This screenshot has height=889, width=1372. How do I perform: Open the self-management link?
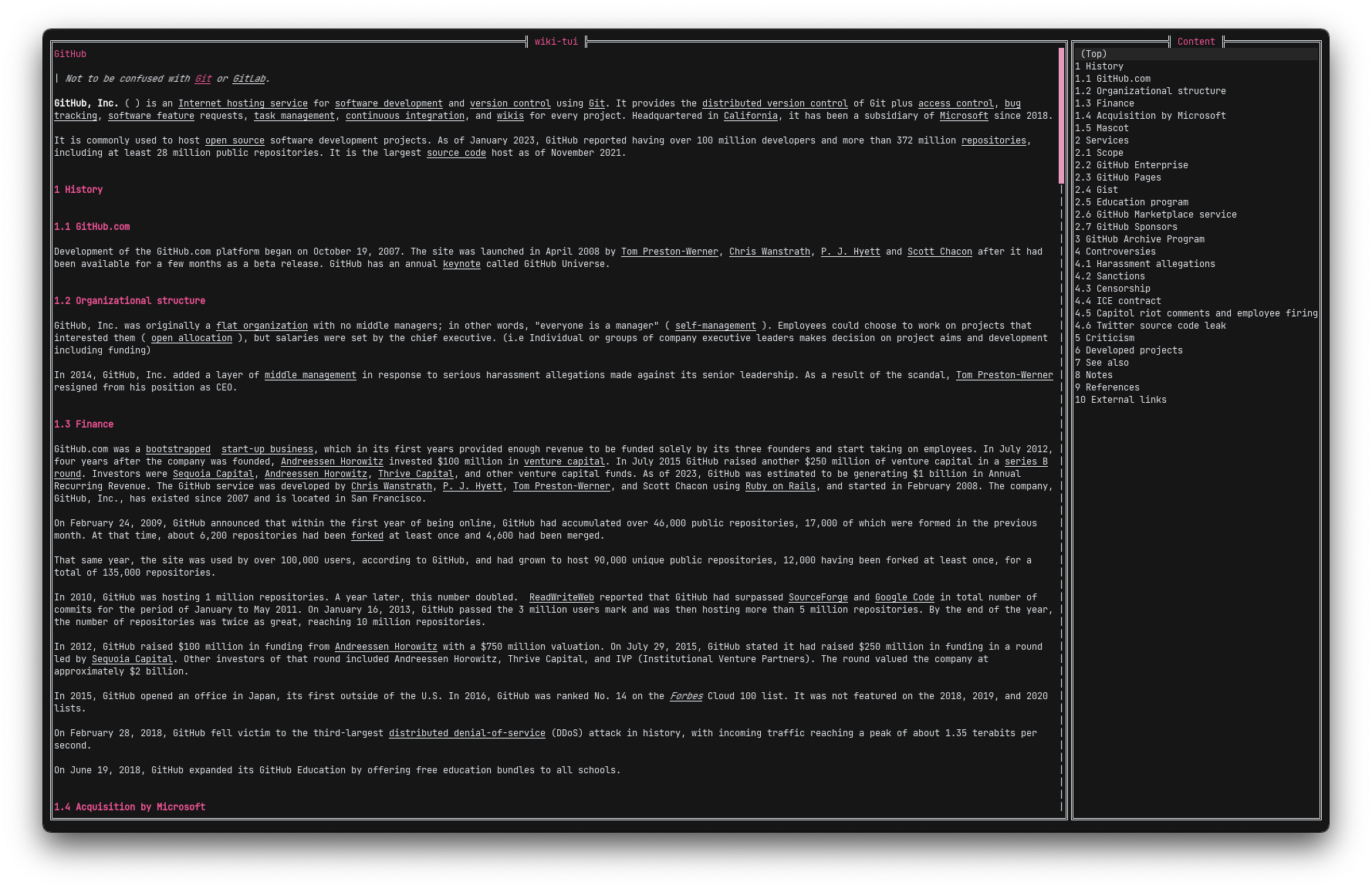click(x=715, y=326)
